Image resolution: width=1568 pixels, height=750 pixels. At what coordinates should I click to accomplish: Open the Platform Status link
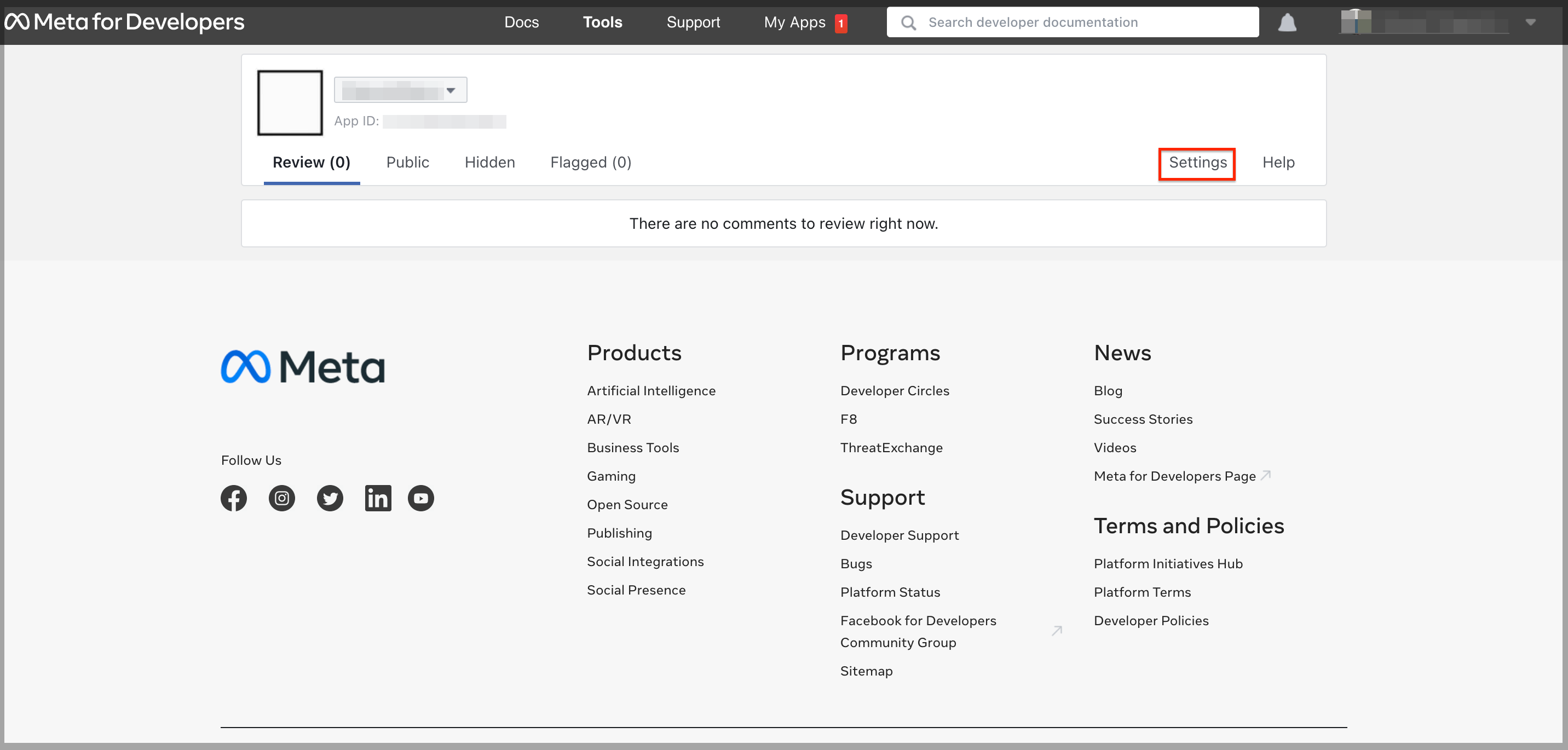pyautogui.click(x=890, y=592)
